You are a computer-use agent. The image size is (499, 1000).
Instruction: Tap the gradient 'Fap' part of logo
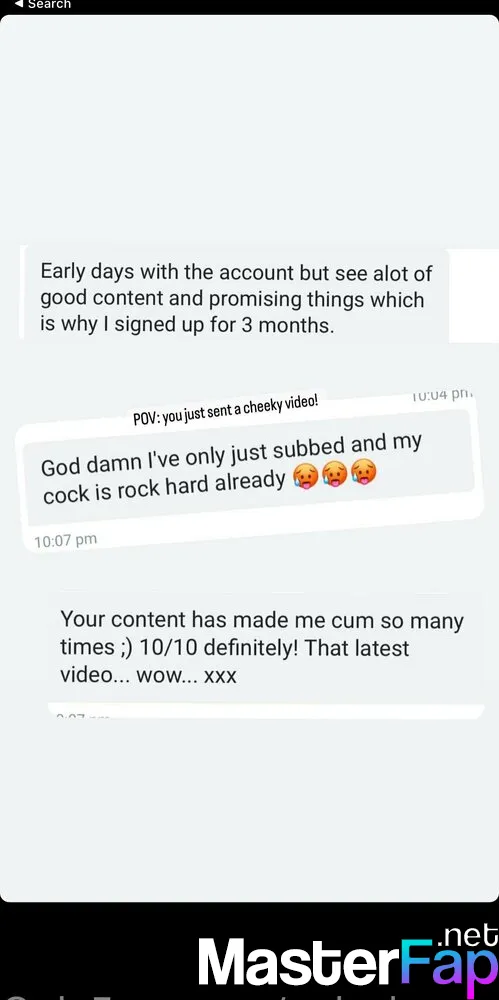449,964
